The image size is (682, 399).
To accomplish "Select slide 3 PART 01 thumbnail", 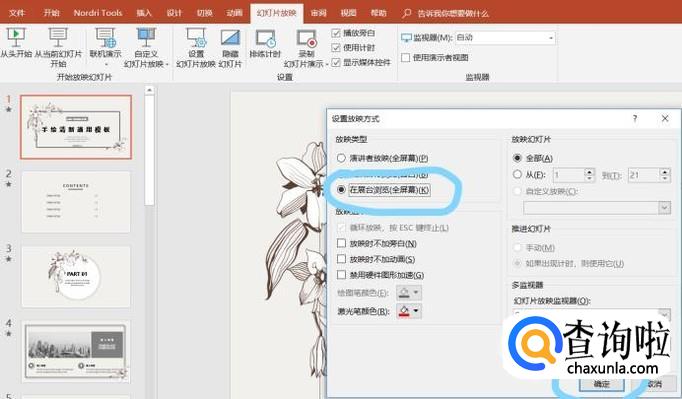I will click(76, 276).
